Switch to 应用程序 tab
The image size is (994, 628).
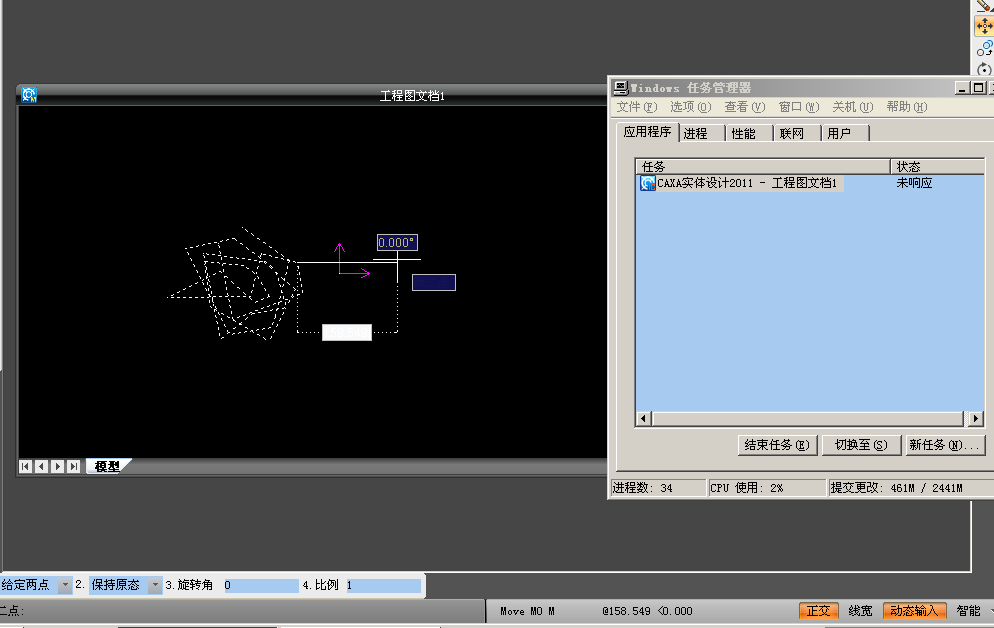pyautogui.click(x=647, y=132)
